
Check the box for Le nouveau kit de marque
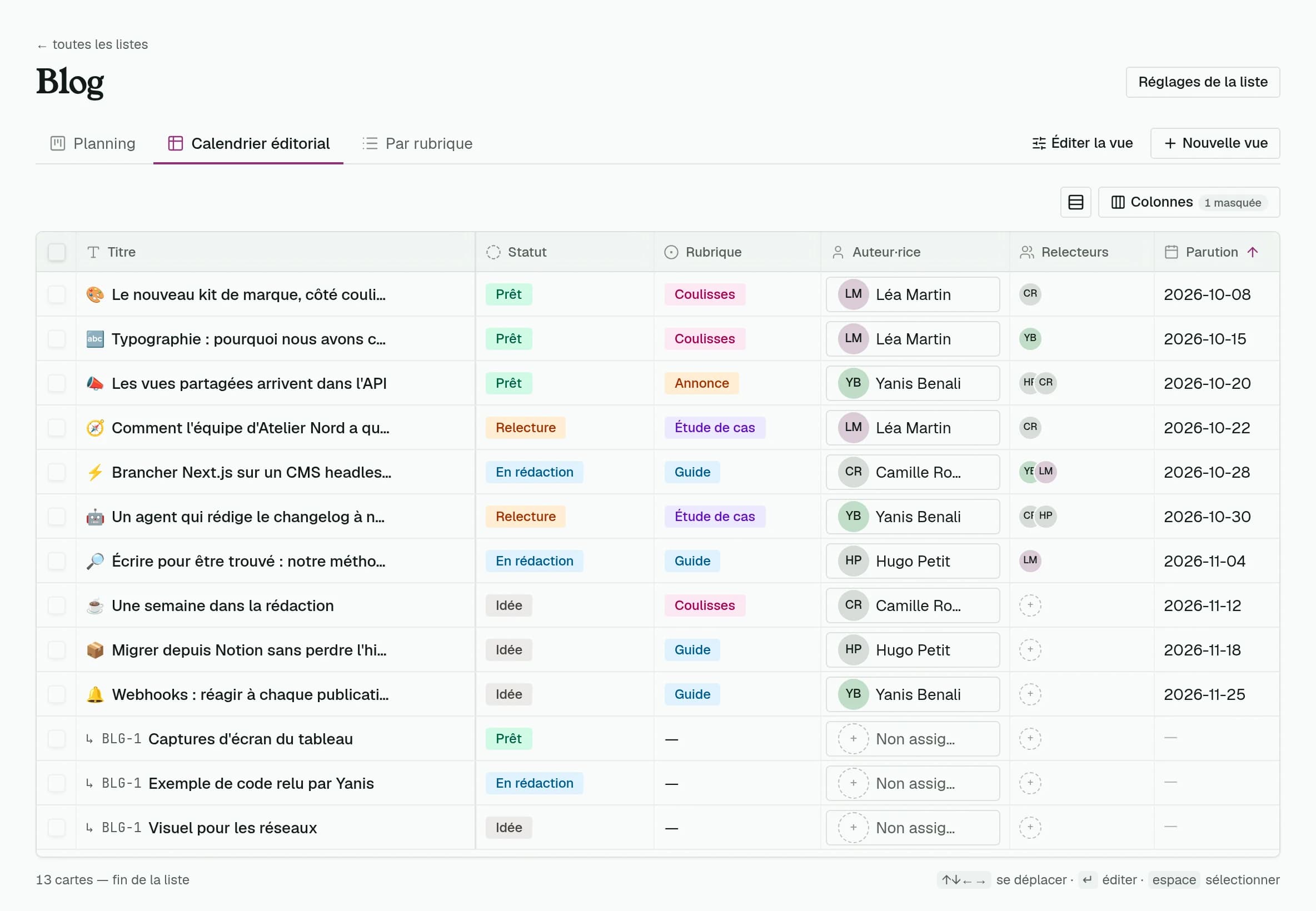point(57,294)
